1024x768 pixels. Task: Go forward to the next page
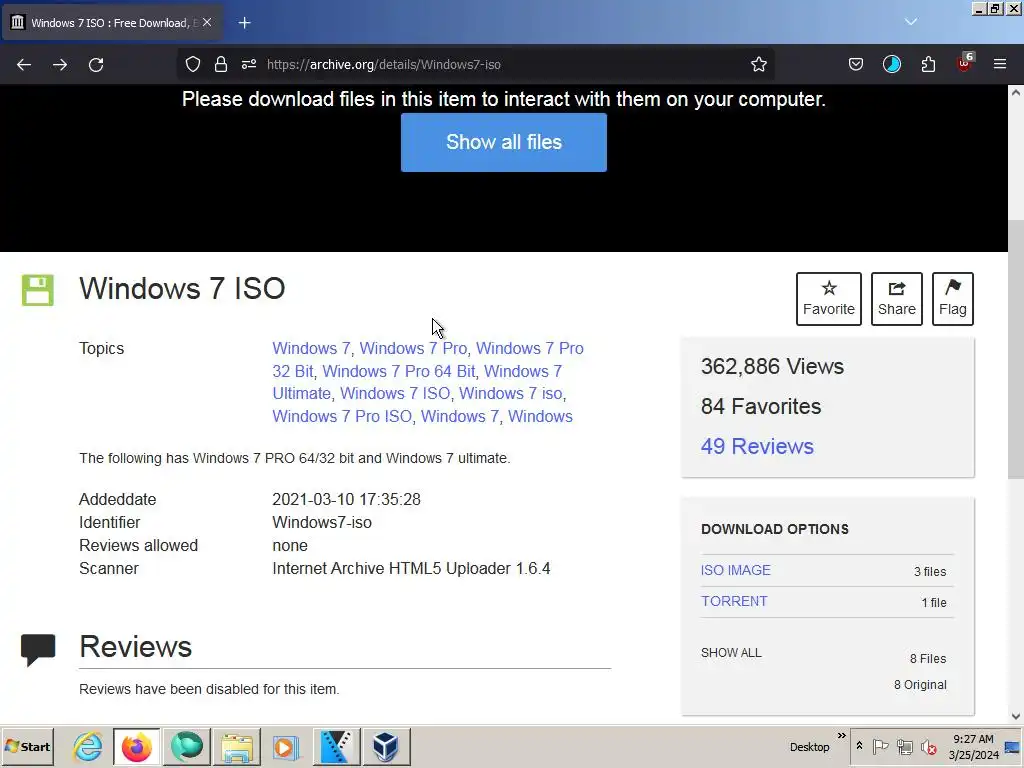60,65
